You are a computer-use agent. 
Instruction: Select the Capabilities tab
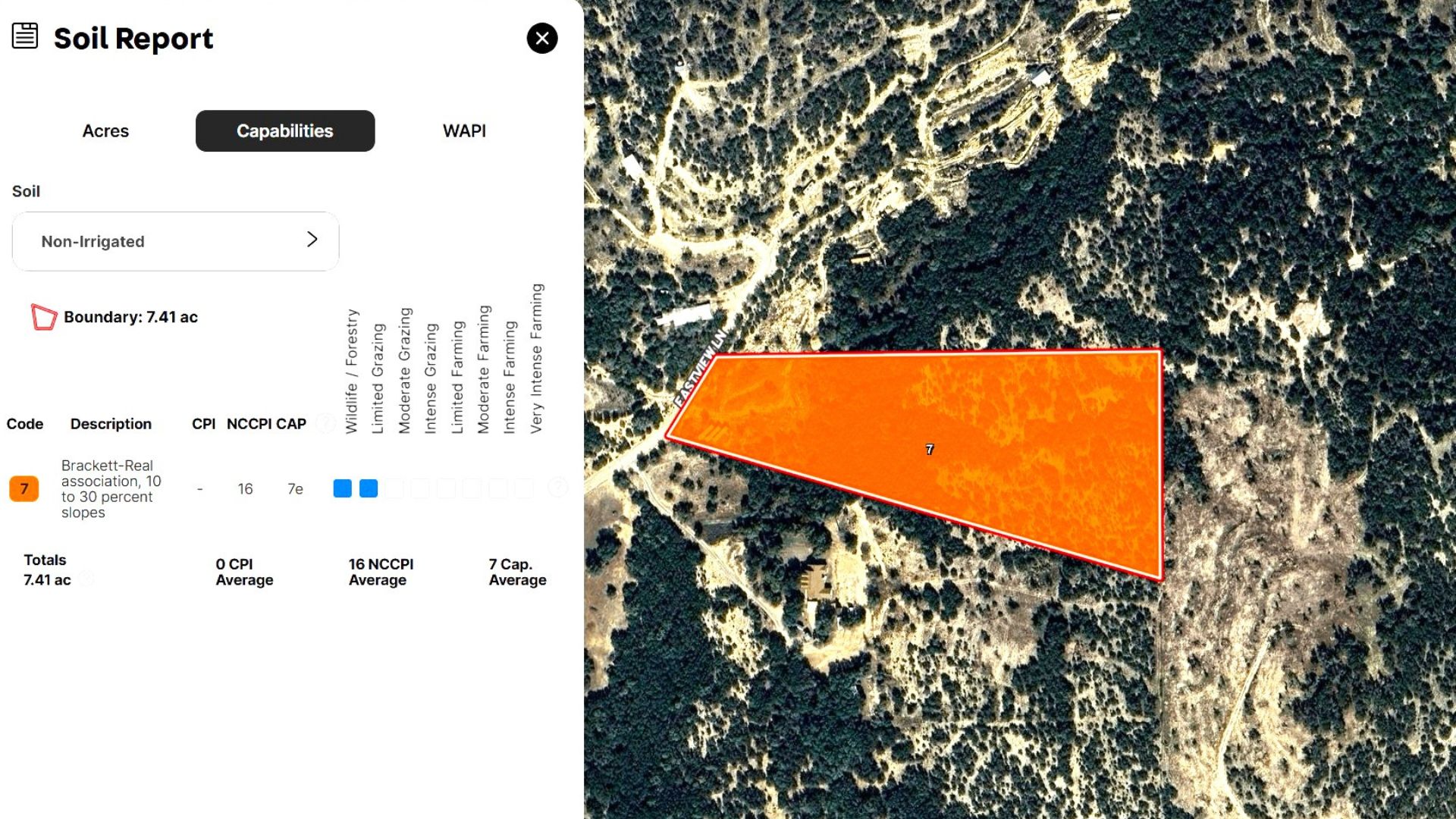click(285, 131)
